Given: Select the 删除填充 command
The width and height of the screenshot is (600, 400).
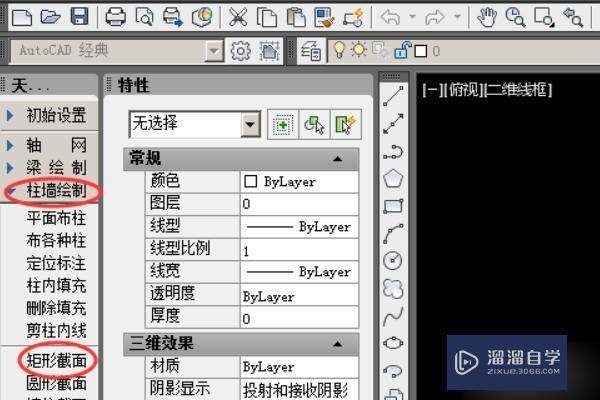Looking at the screenshot, I should click(x=56, y=308).
